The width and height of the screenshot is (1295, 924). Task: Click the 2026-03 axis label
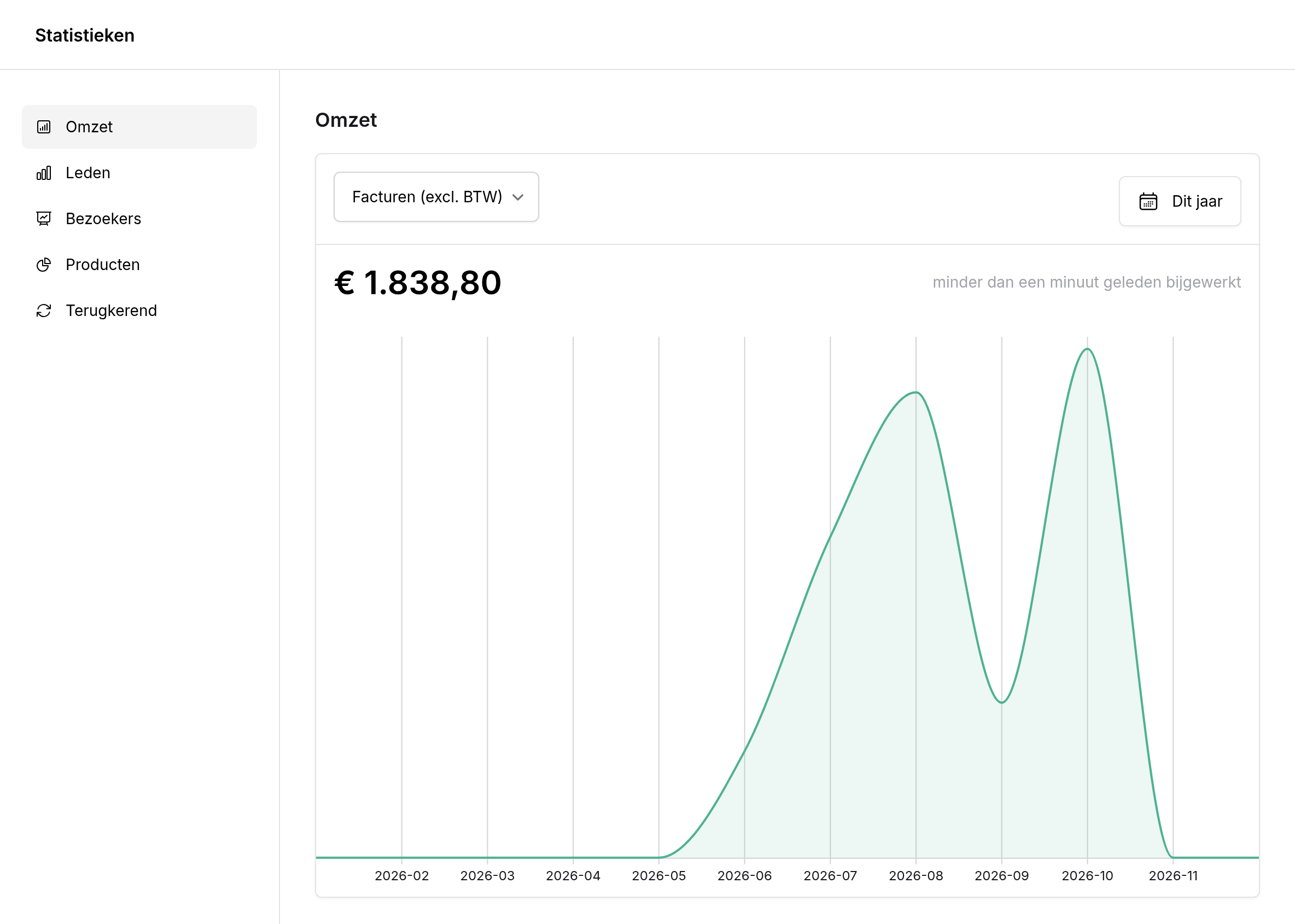pos(488,876)
